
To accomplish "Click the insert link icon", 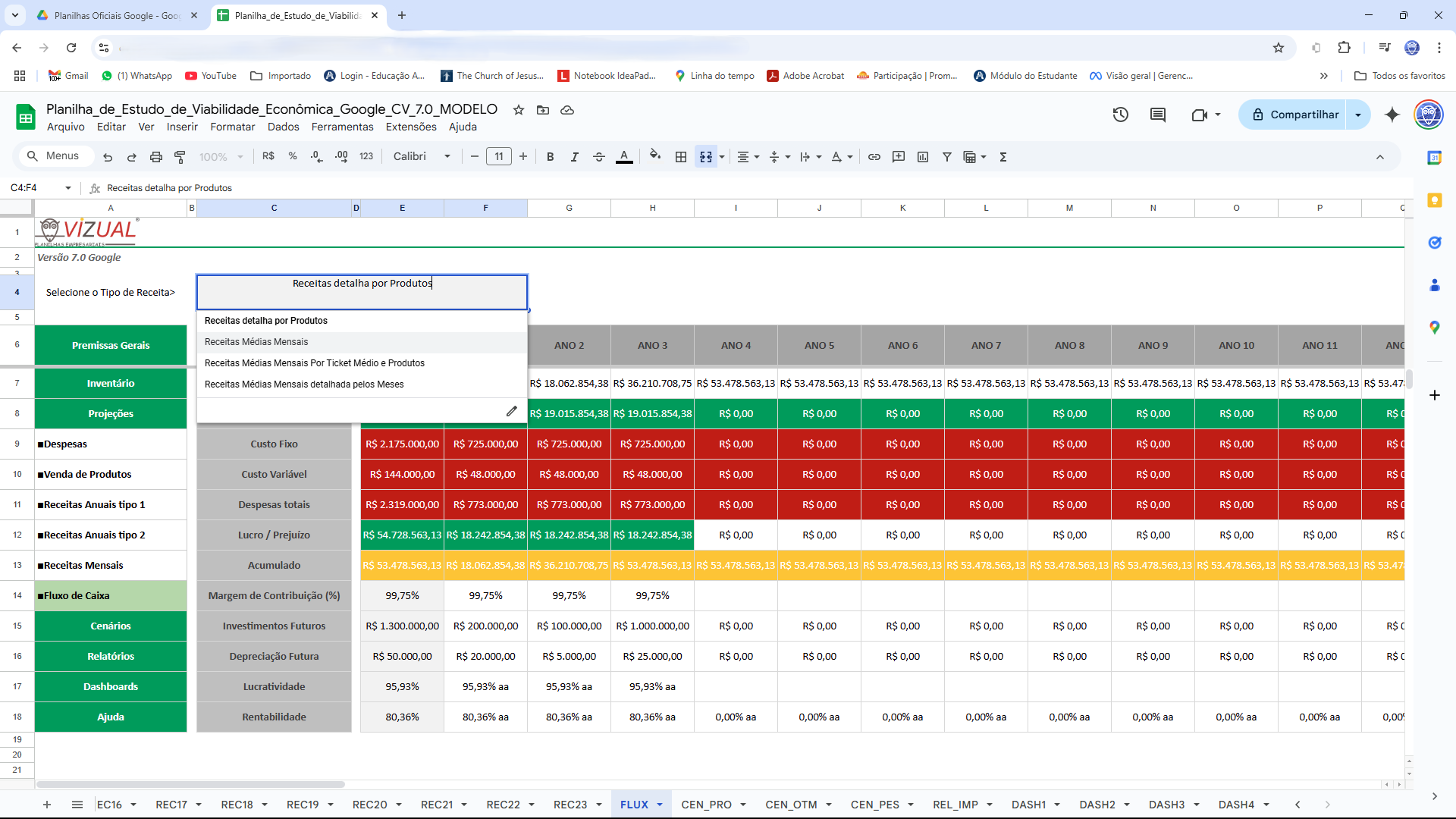I will pyautogui.click(x=874, y=157).
